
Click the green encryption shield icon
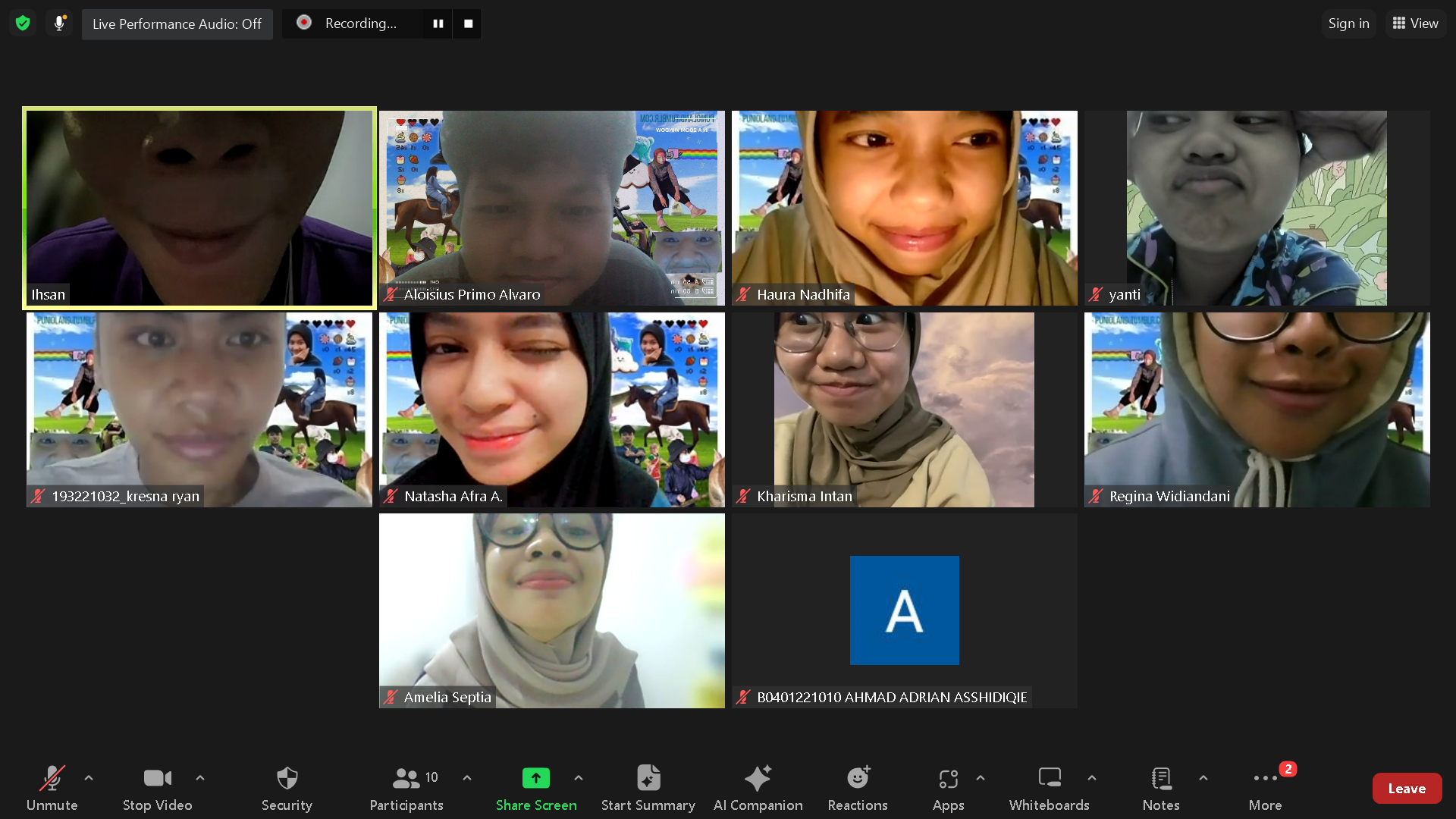[x=23, y=24]
